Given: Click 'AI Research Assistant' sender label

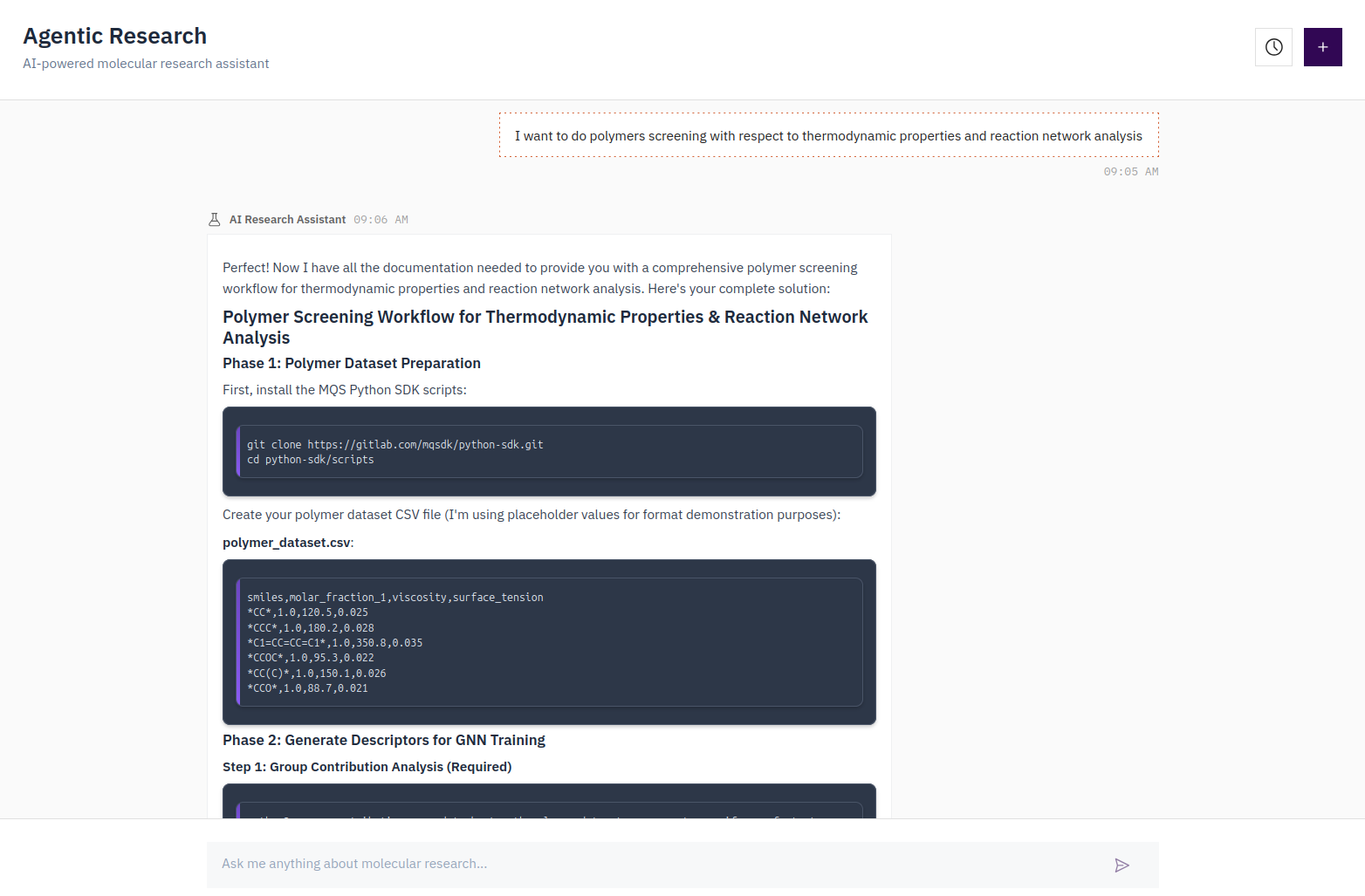Looking at the screenshot, I should [x=287, y=220].
